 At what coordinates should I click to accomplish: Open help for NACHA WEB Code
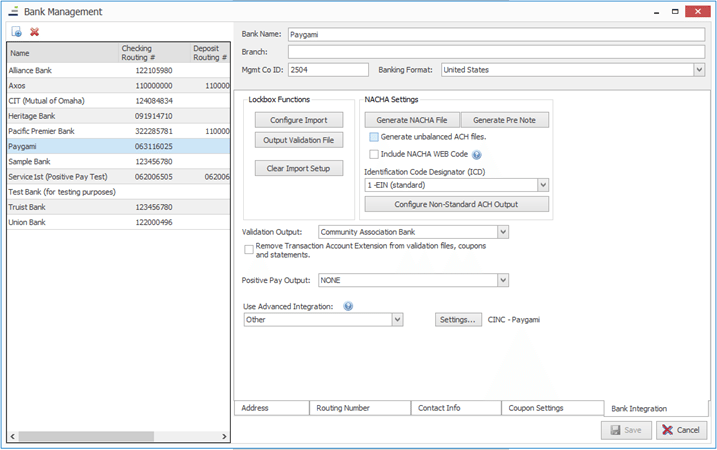click(476, 155)
